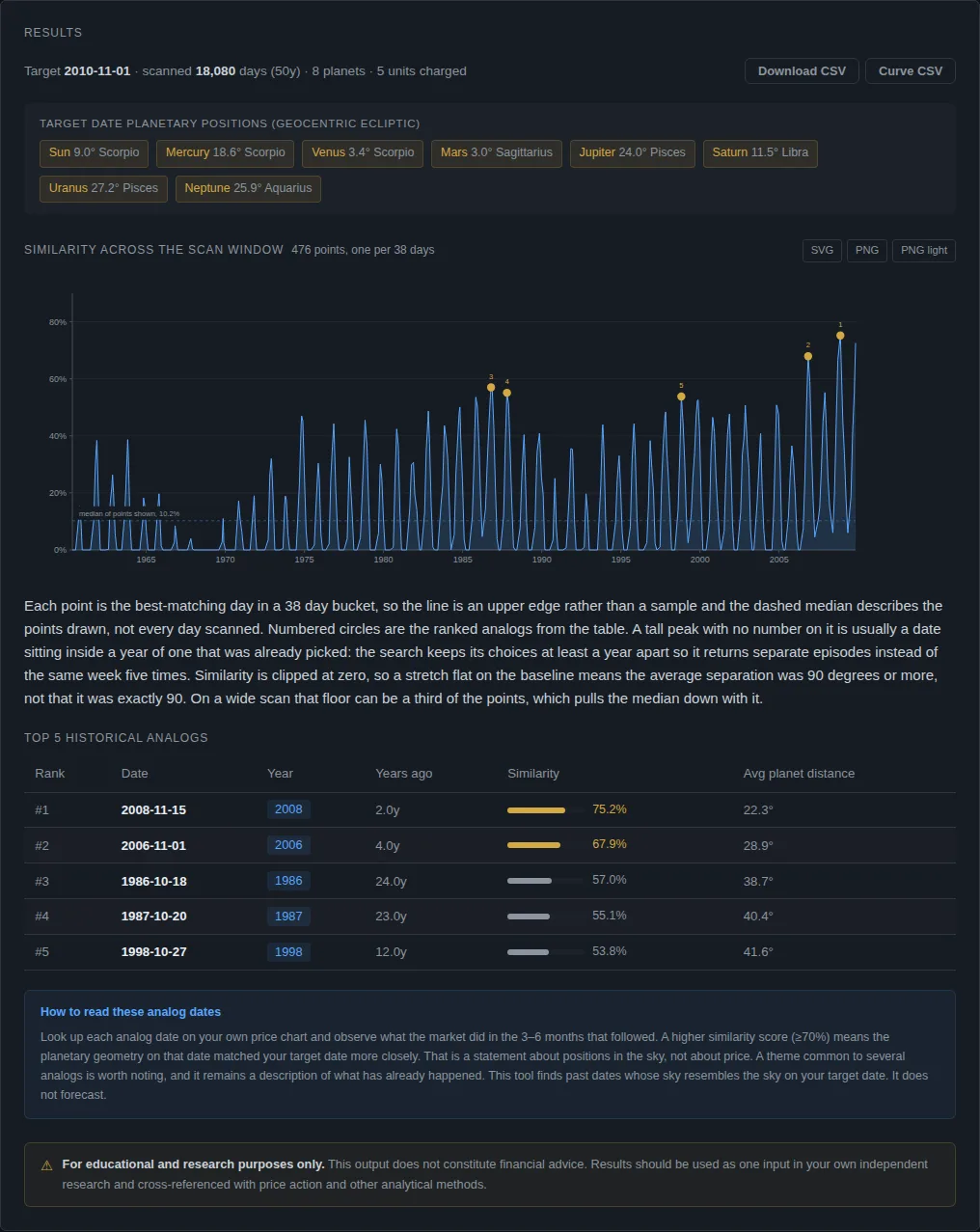Click the Similarity column header

[x=533, y=774]
